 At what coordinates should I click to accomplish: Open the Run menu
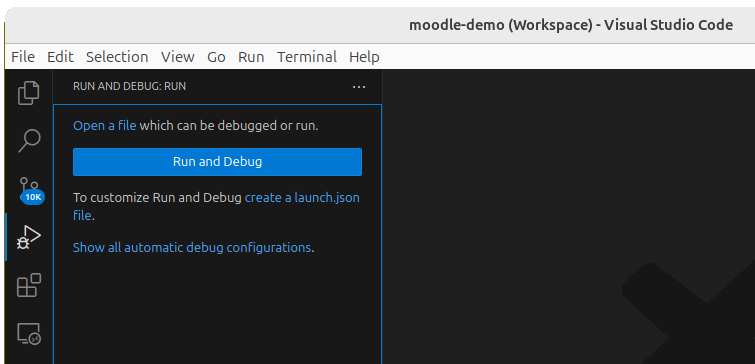(251, 57)
